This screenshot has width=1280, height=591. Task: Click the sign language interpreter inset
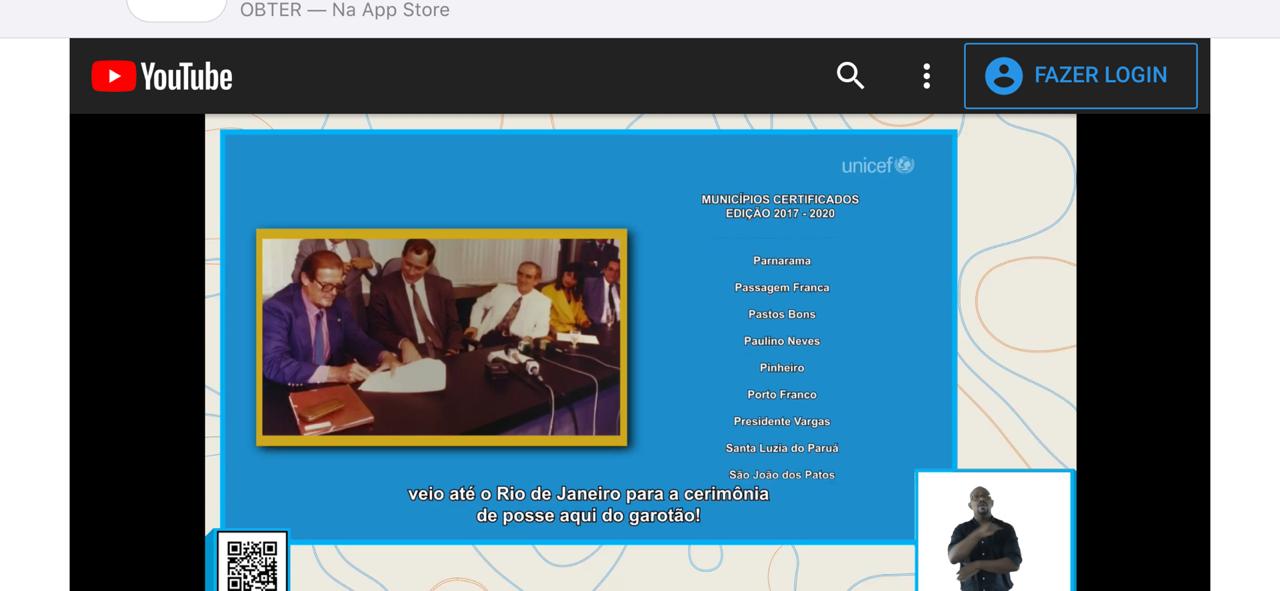pyautogui.click(x=995, y=531)
